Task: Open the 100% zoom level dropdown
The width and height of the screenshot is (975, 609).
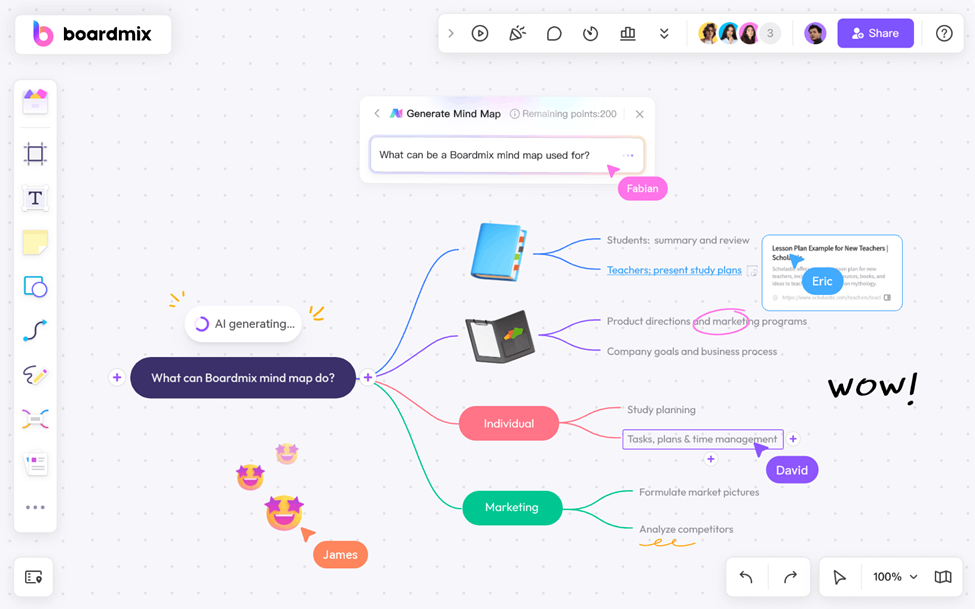Action: [891, 577]
